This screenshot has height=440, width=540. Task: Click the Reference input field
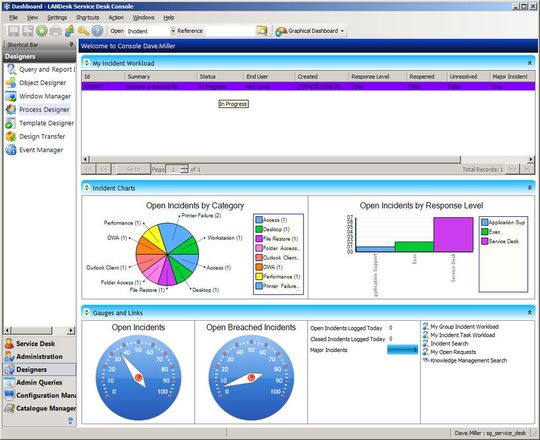230,31
